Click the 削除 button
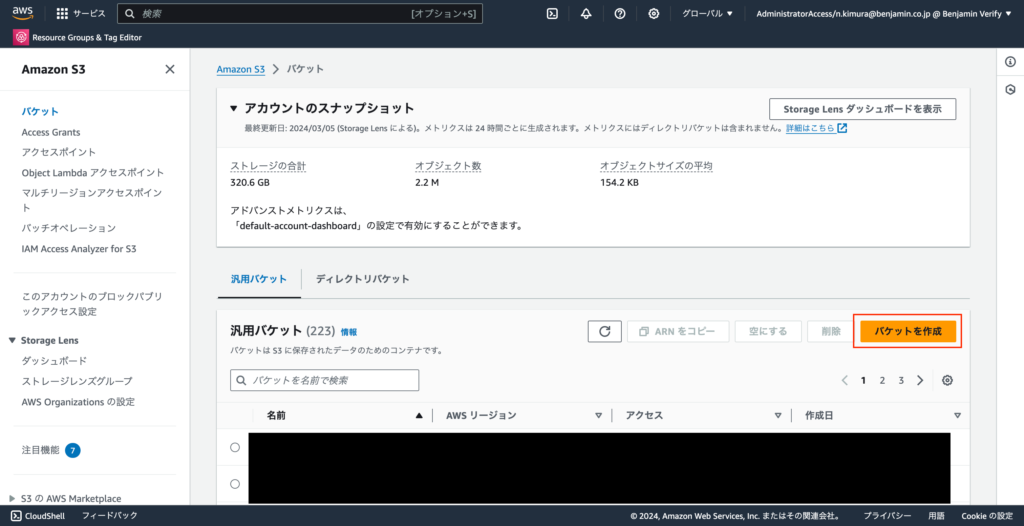This screenshot has width=1024, height=526. pos(831,331)
